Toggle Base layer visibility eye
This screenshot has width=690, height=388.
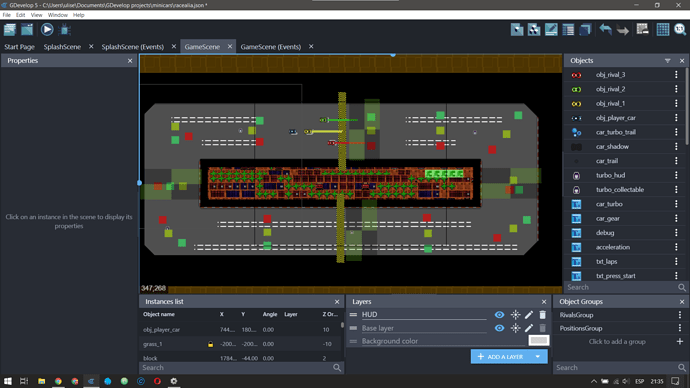click(x=499, y=328)
